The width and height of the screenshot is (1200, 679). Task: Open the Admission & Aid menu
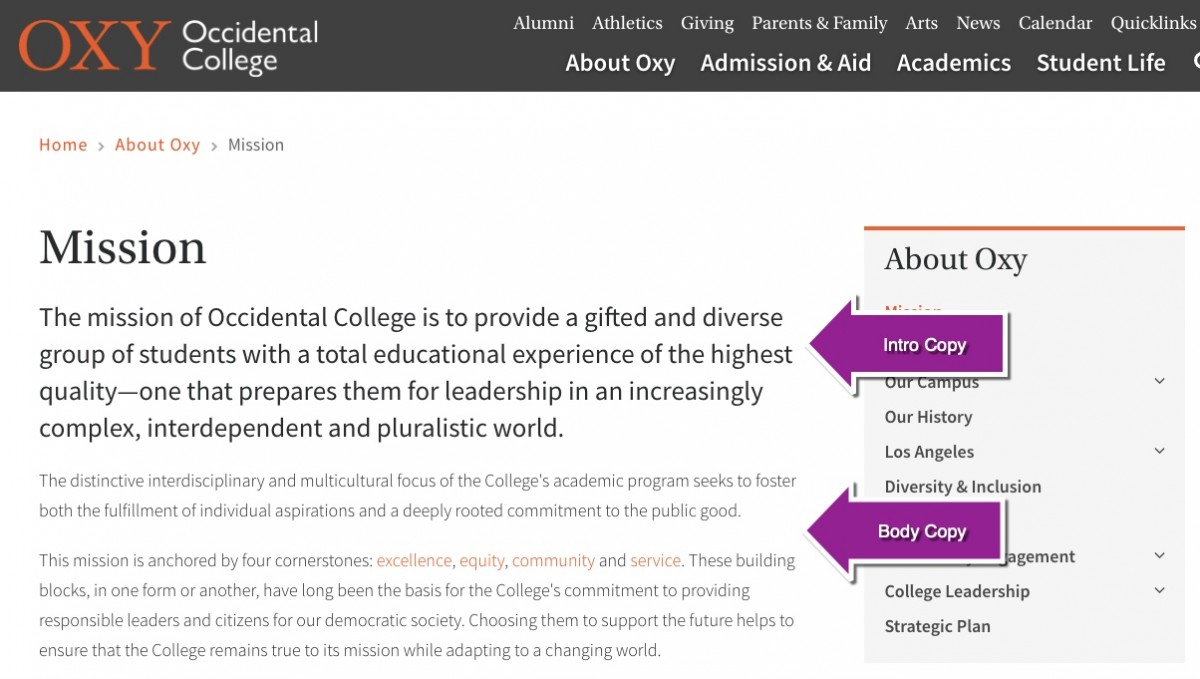click(x=786, y=63)
